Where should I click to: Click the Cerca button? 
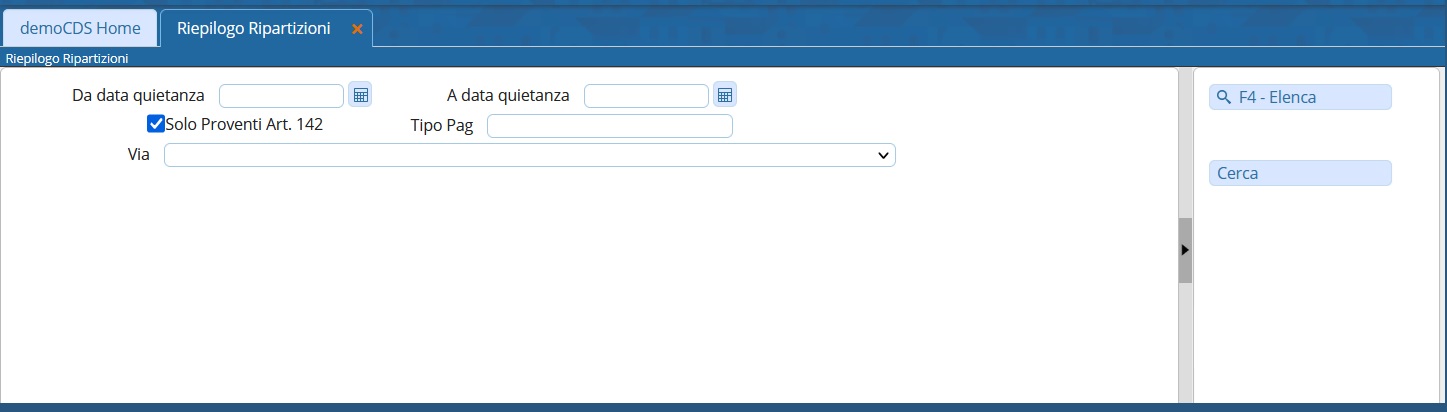click(1300, 173)
